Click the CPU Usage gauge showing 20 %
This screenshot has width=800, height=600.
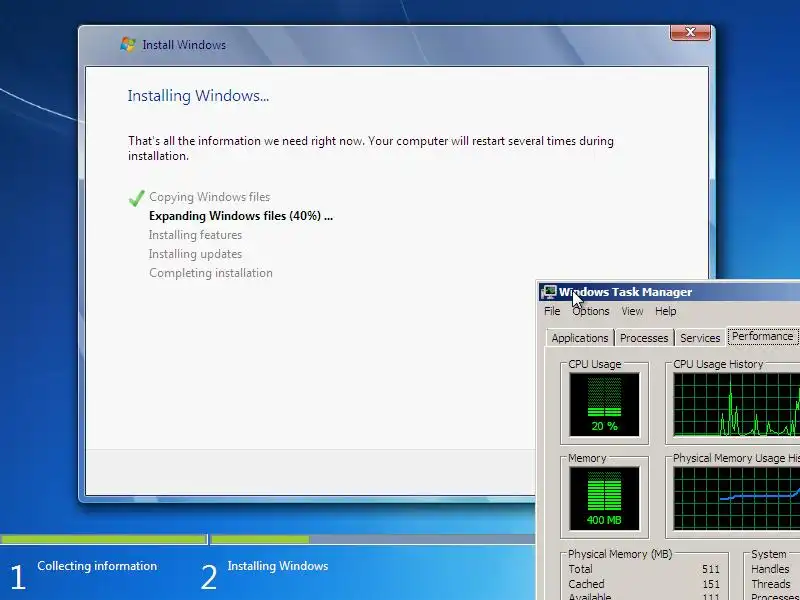604,405
